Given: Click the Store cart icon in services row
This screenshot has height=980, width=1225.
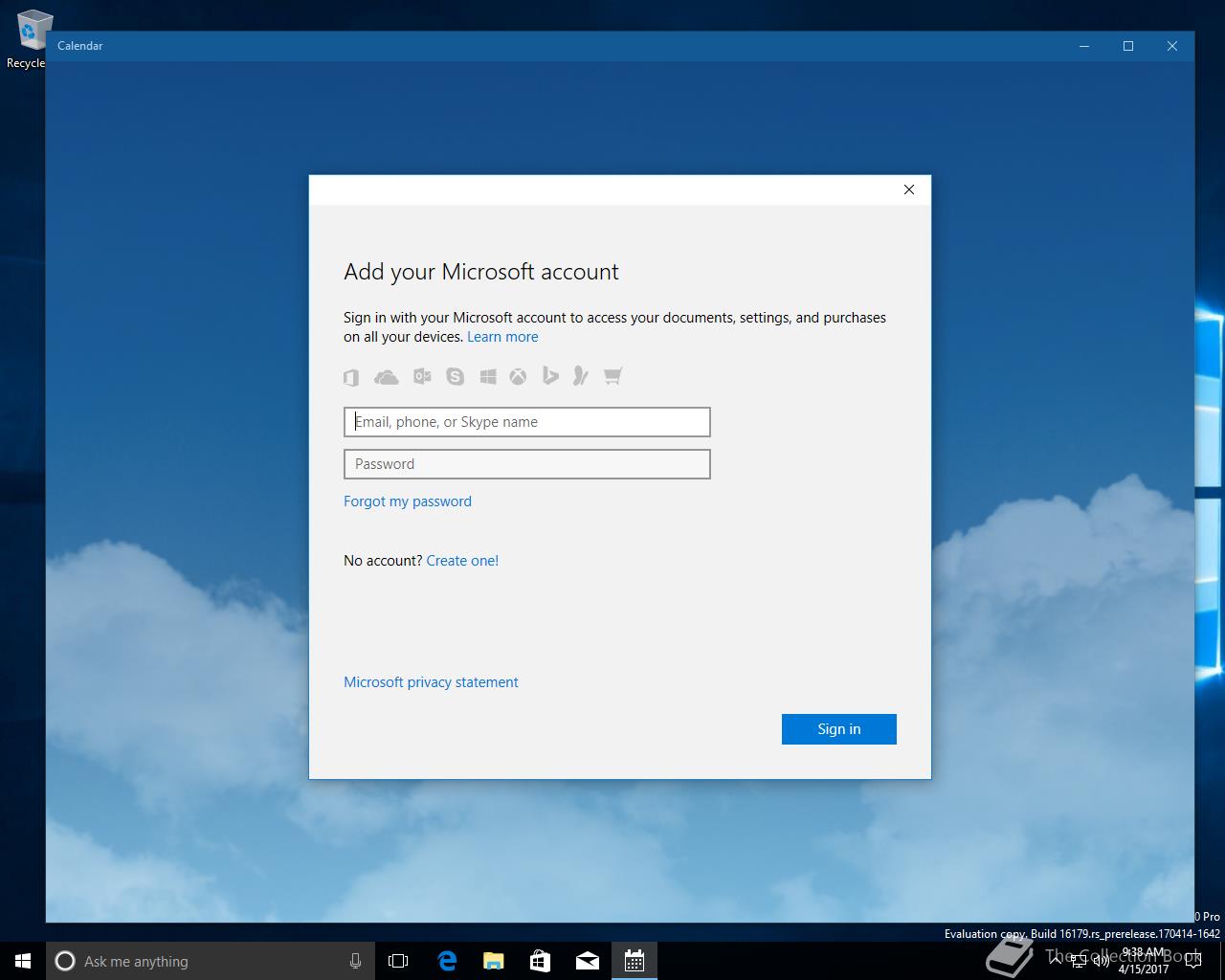Looking at the screenshot, I should coord(613,376).
